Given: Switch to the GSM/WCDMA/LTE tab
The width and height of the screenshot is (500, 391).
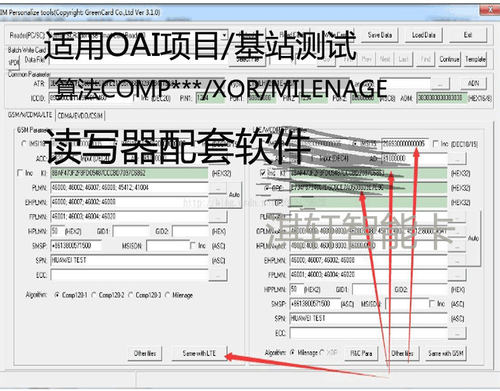Looking at the screenshot, I should click(30, 115).
